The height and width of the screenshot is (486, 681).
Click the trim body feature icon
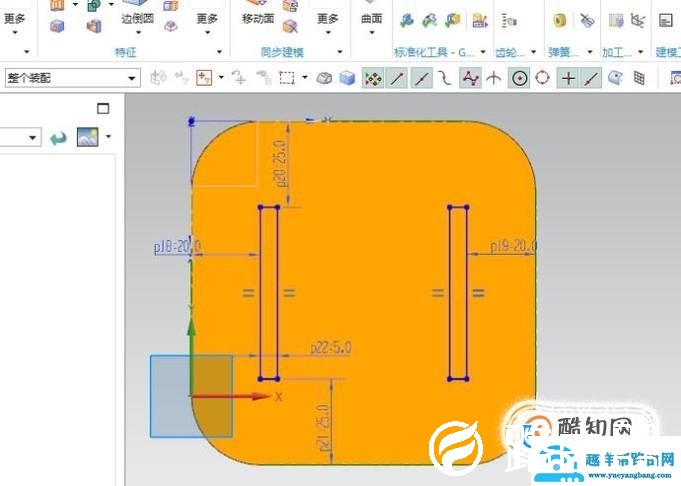[94, 26]
